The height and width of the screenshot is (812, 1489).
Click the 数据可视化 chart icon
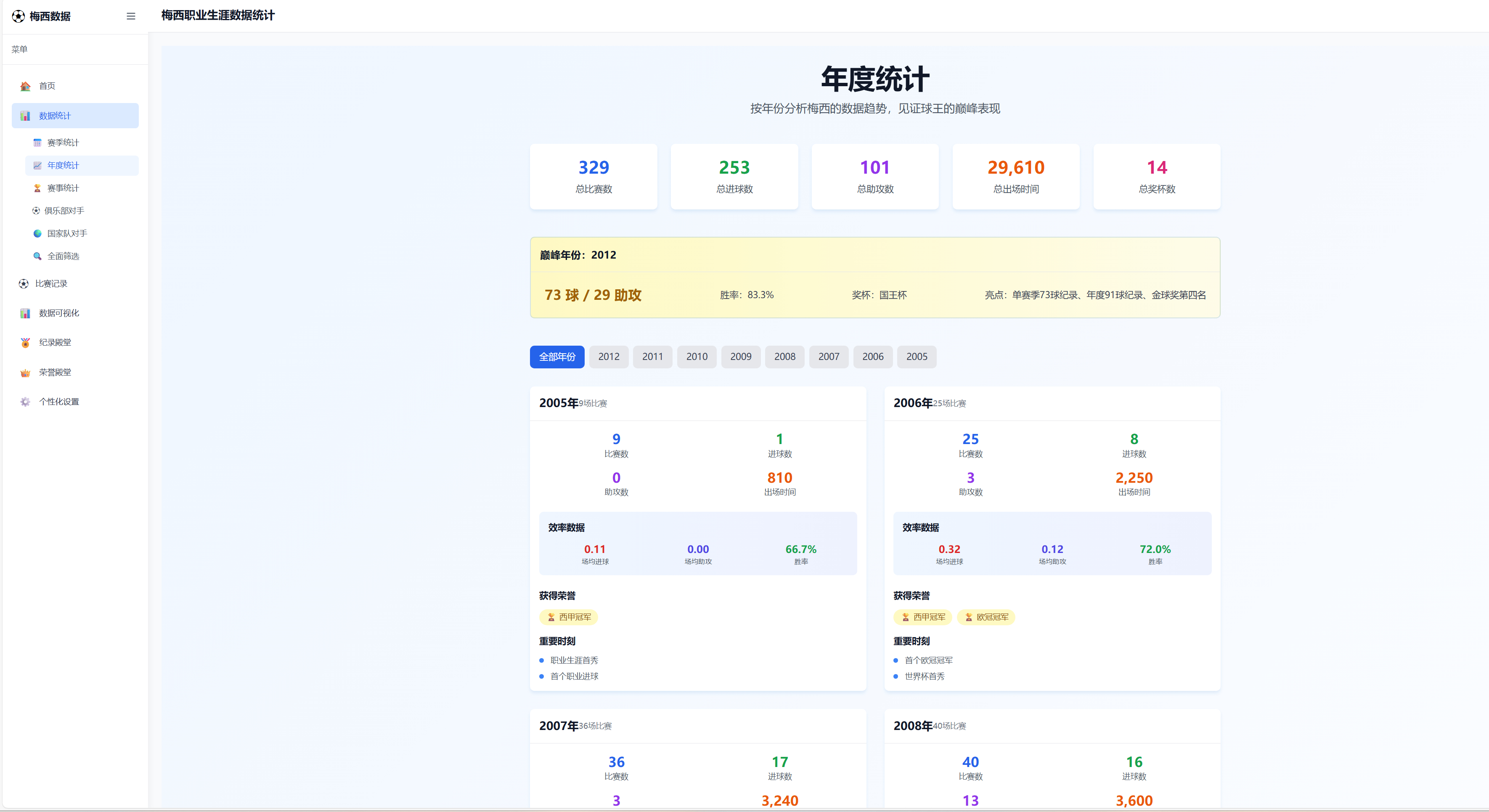[25, 313]
